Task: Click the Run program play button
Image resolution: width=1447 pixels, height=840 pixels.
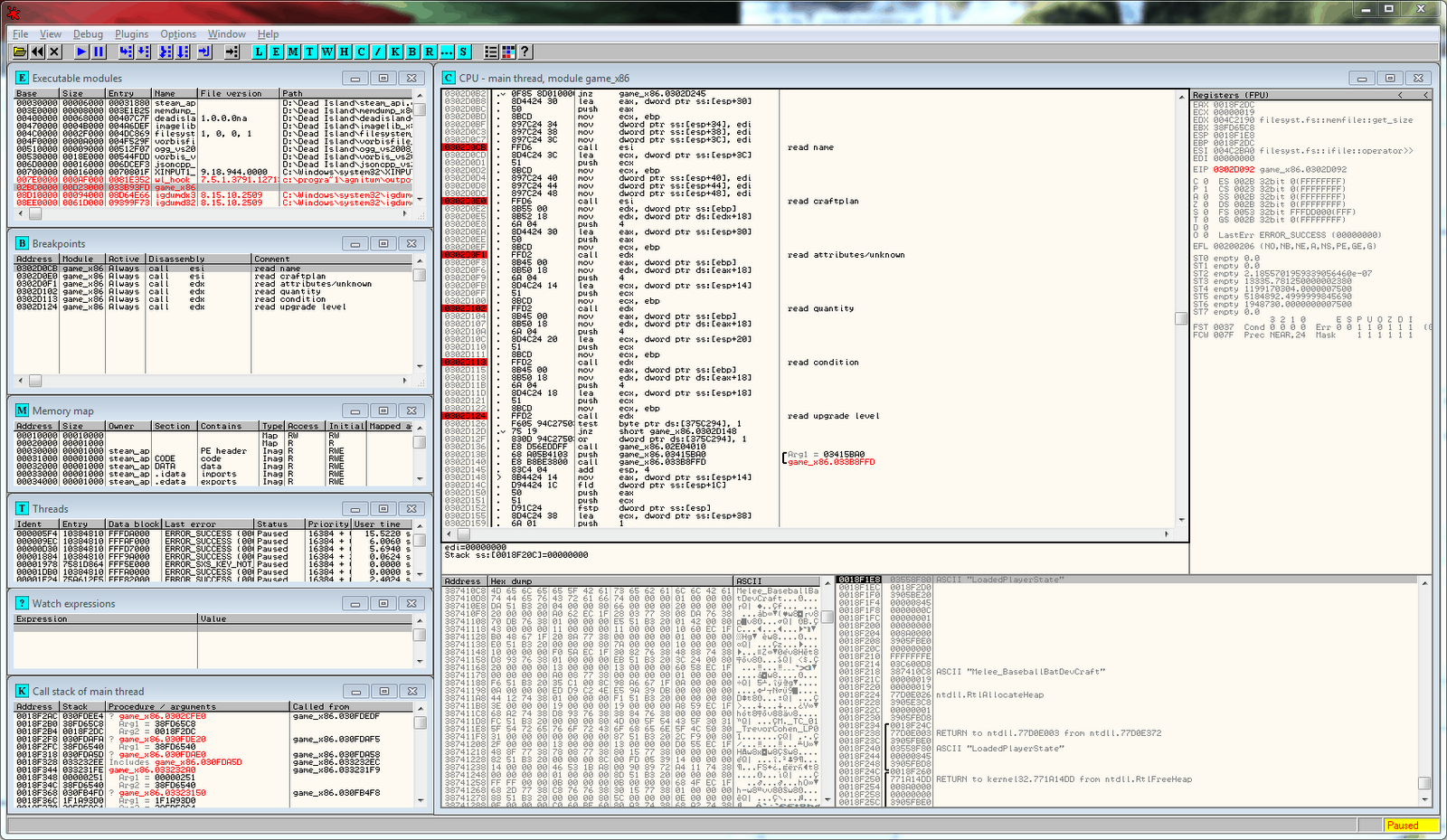Action: coord(81,52)
